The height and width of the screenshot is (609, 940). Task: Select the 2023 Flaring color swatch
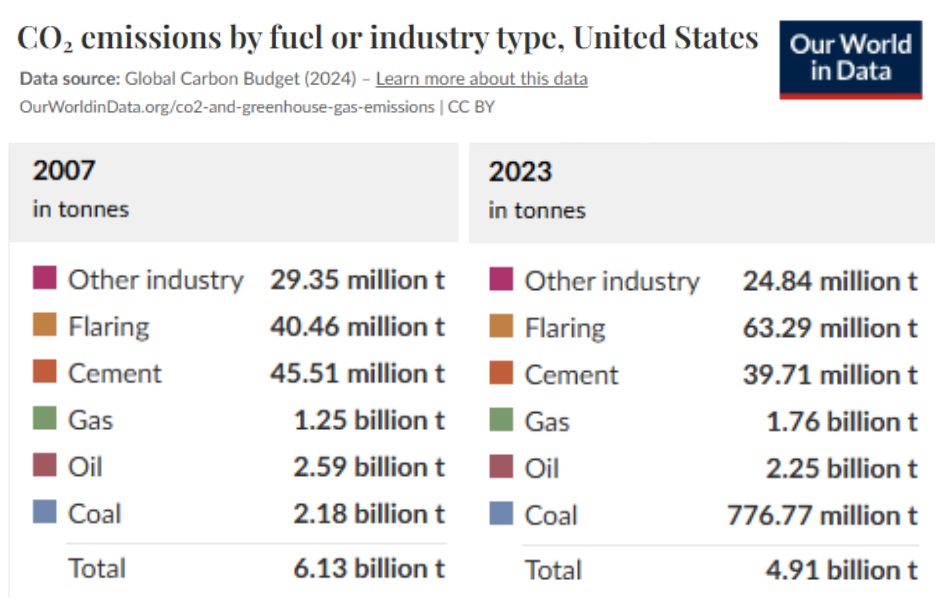coord(501,326)
